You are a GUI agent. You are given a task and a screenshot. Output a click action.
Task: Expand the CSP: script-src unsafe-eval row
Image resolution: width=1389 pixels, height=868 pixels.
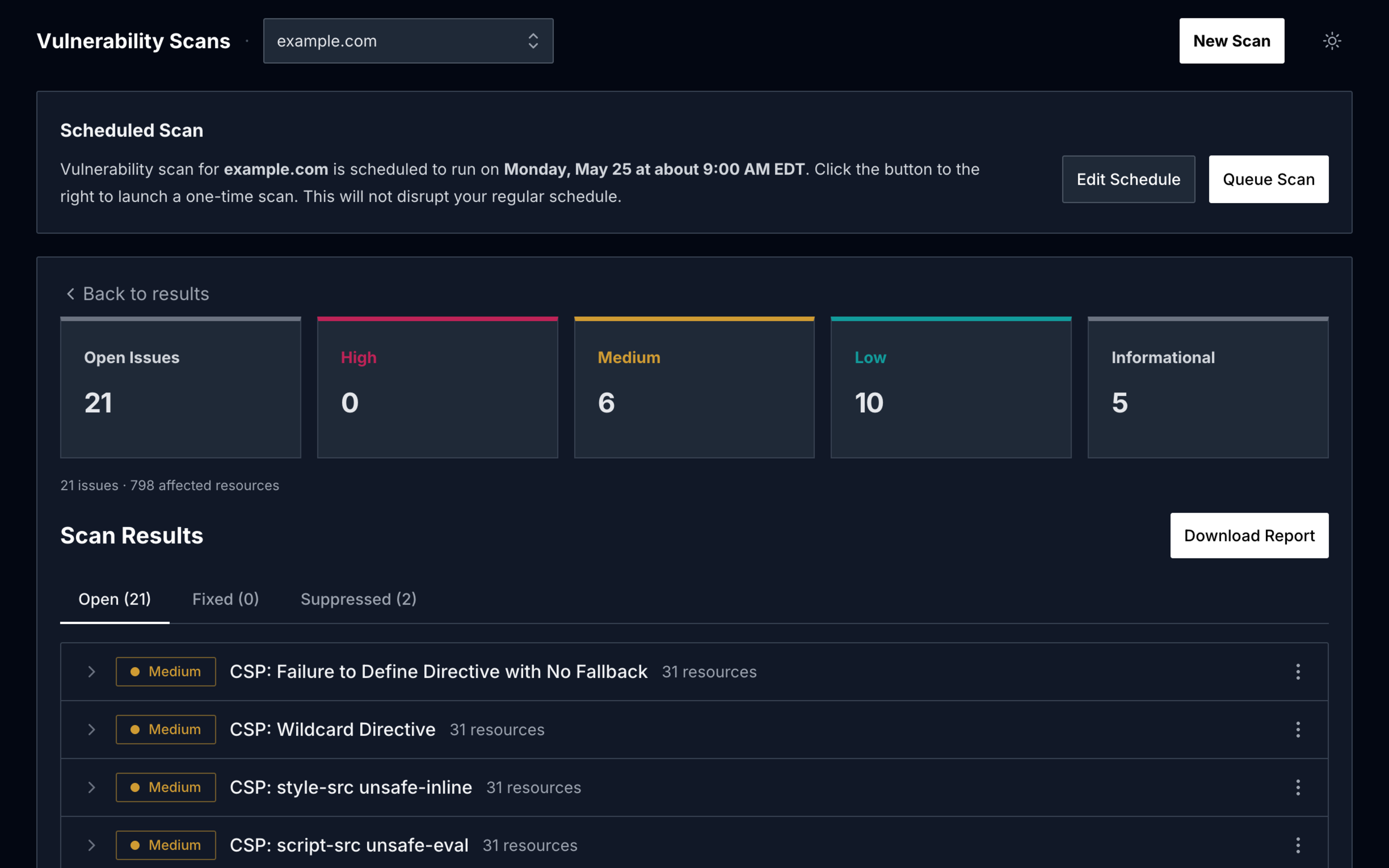[91, 845]
